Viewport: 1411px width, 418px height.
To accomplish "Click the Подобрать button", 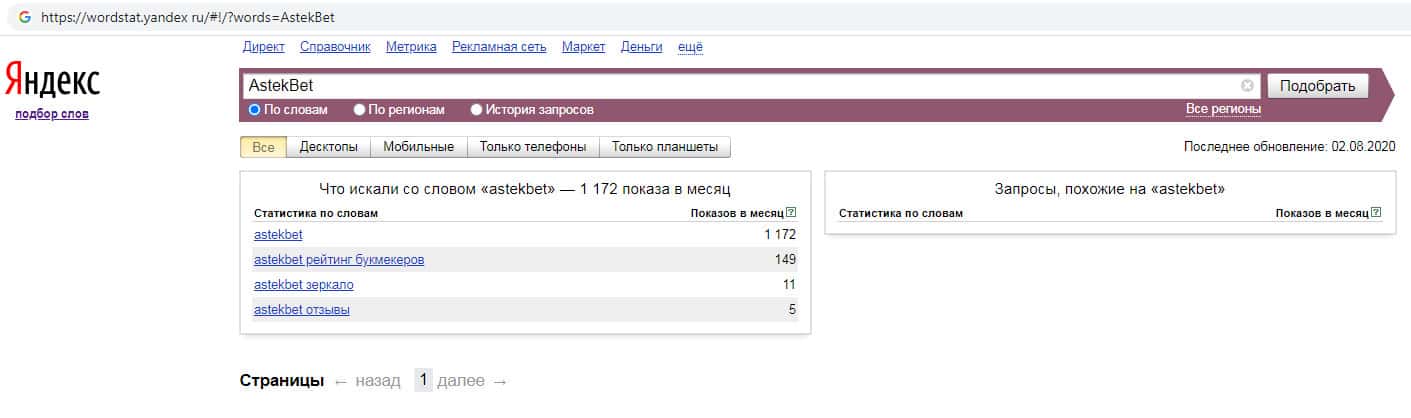I will click(x=1317, y=86).
